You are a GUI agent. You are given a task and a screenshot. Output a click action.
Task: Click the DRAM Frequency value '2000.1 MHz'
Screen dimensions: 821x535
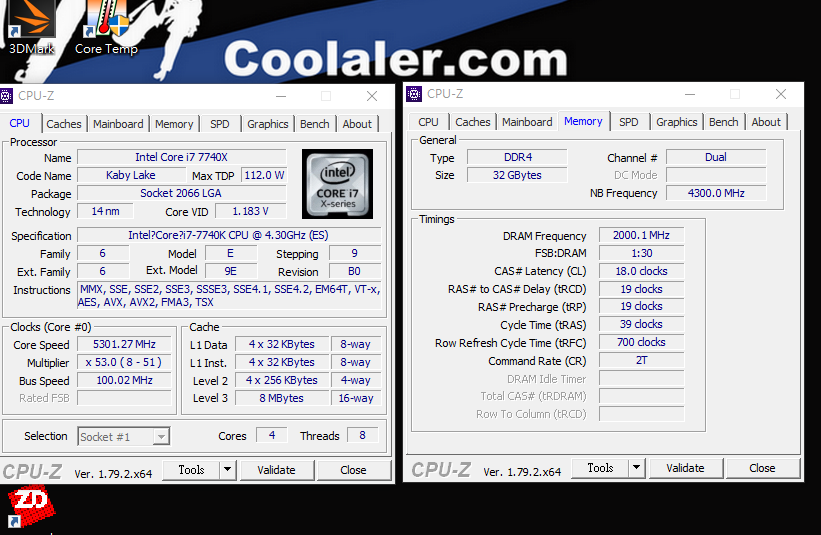pyautogui.click(x=641, y=235)
